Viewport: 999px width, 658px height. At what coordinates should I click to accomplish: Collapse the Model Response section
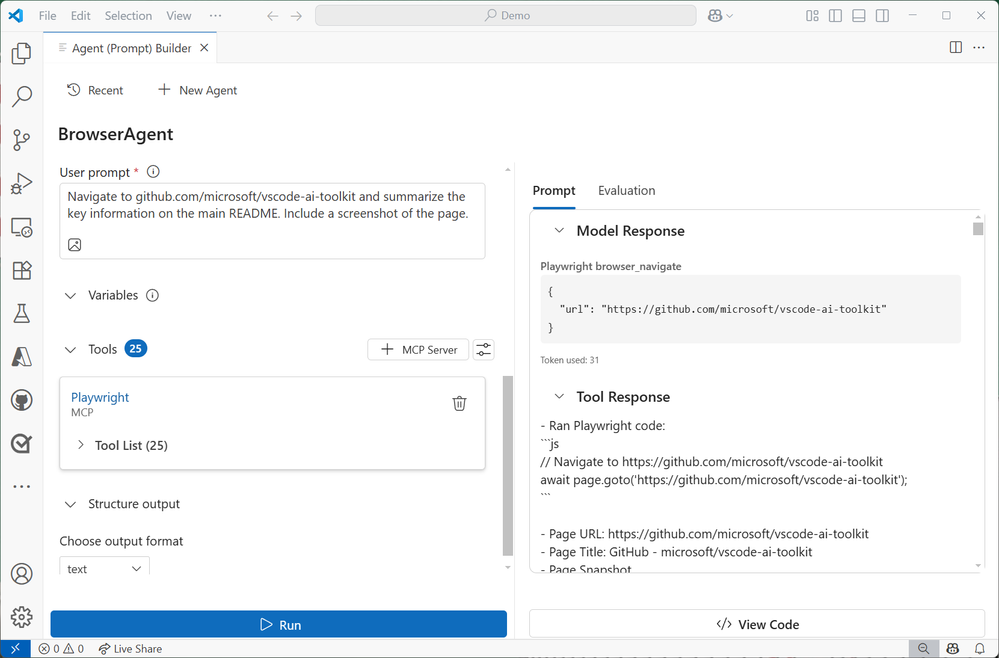pos(559,231)
